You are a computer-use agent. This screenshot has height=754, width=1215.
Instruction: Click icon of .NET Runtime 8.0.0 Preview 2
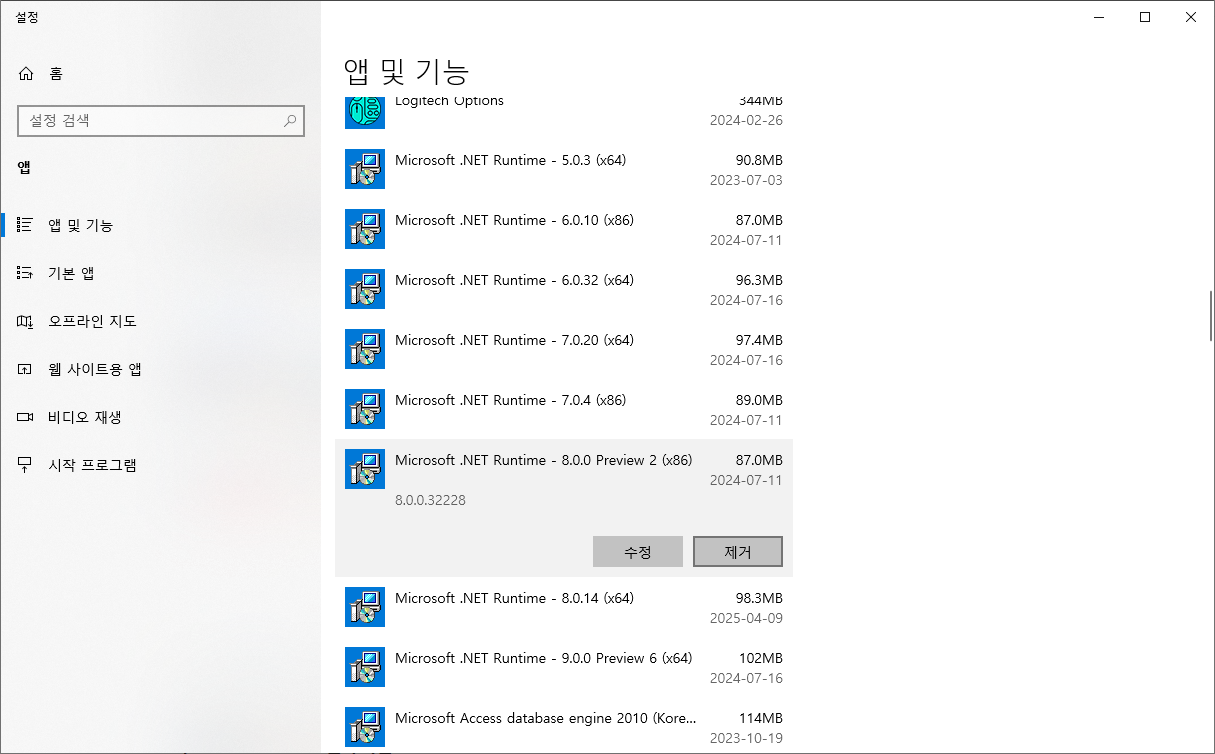(365, 469)
